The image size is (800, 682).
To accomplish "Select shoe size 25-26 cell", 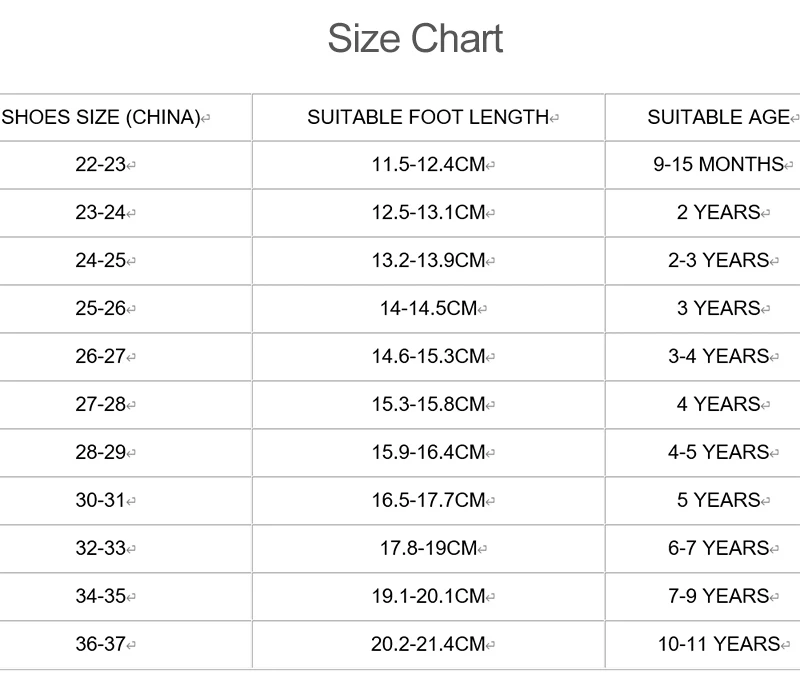I will click(101, 308).
